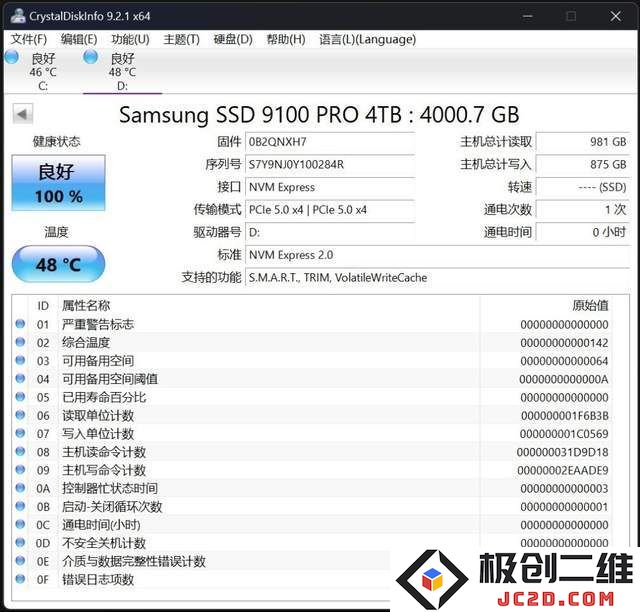Click the status dot for attribute 02 综合温度

point(20,342)
